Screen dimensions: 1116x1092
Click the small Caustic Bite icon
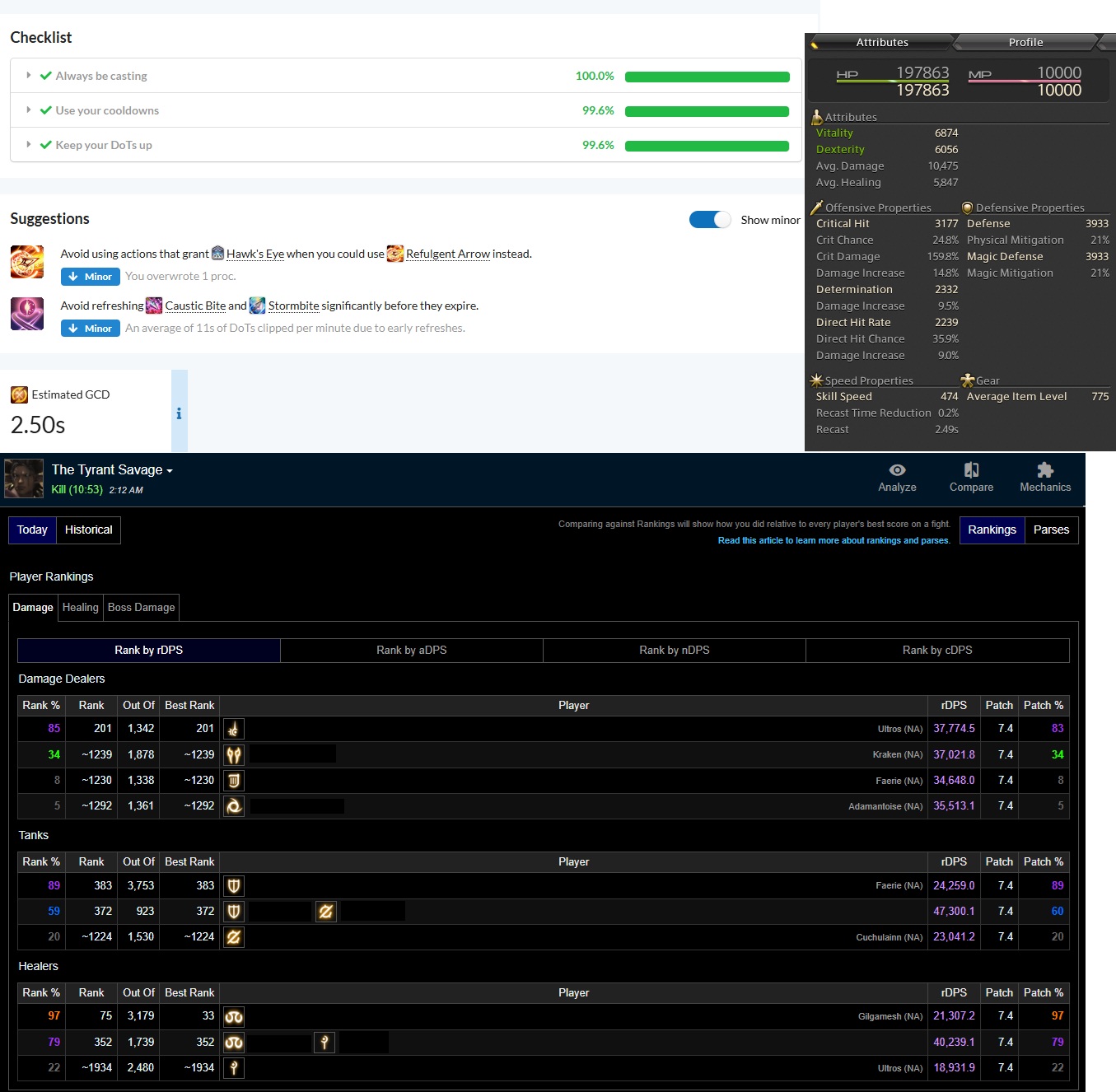tap(154, 306)
